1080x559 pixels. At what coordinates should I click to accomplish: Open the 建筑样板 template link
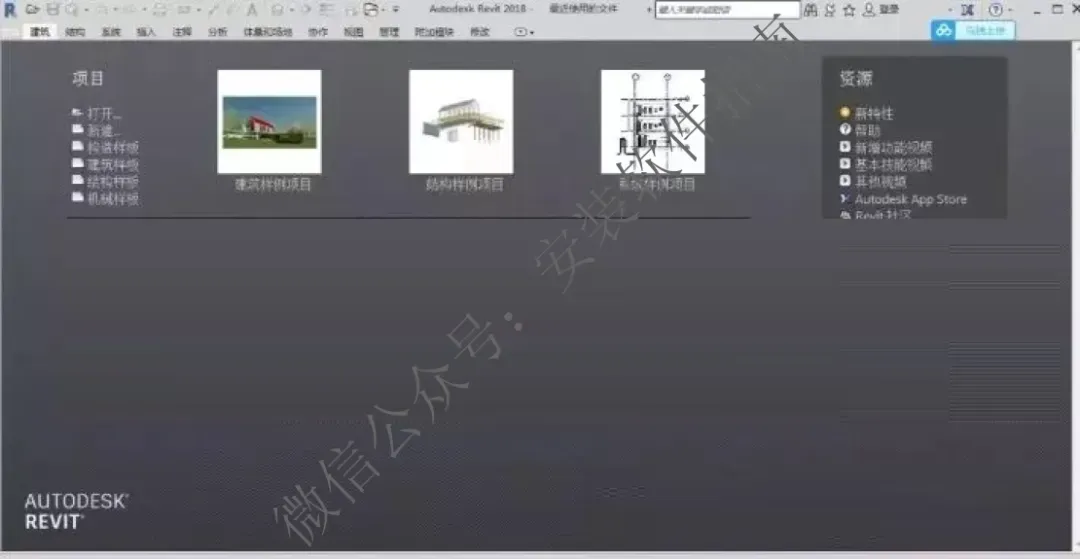113,165
